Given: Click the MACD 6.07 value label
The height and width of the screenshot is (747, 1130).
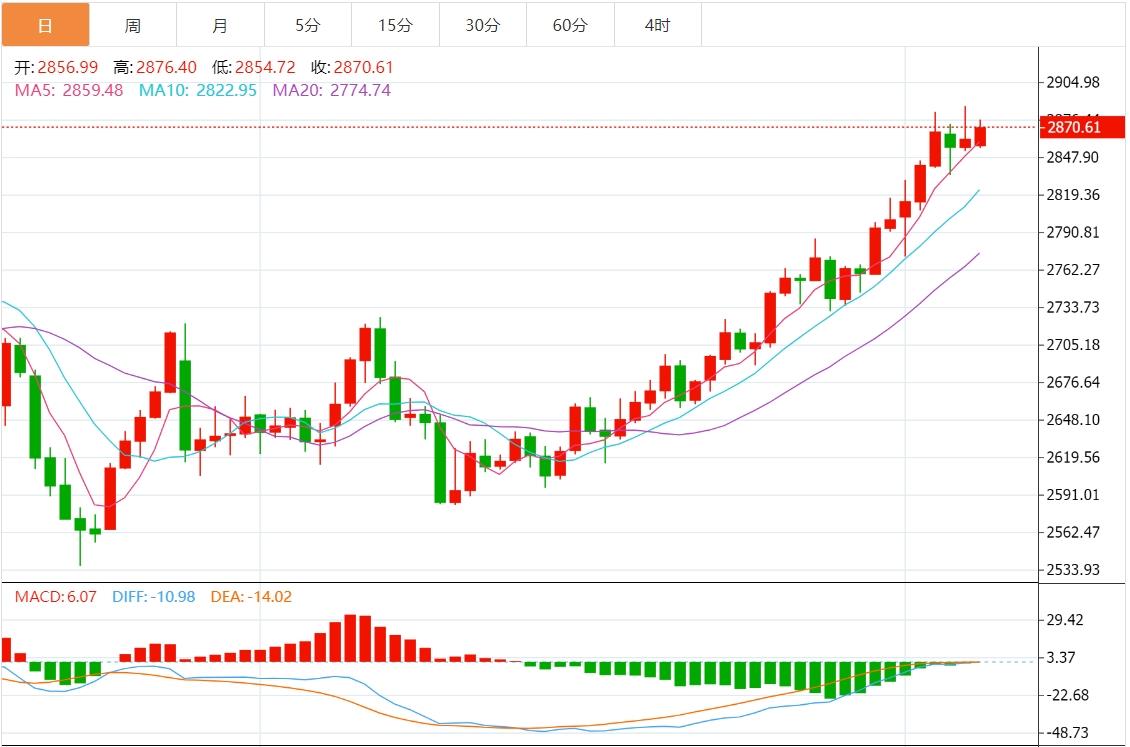Looking at the screenshot, I should click(55, 597).
